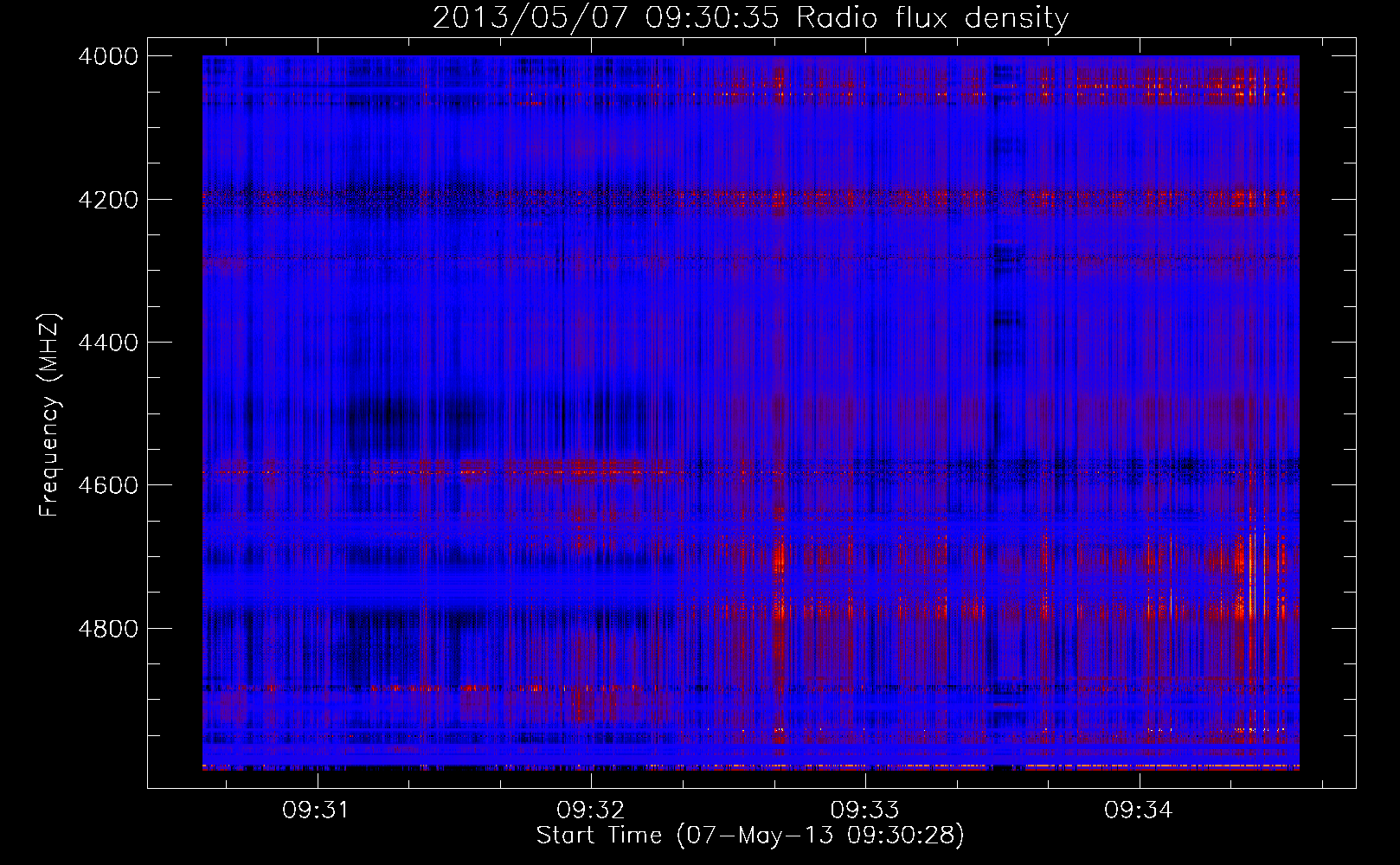Click the 09:33 time tick label
The width and height of the screenshot is (1400, 865).
point(864,811)
